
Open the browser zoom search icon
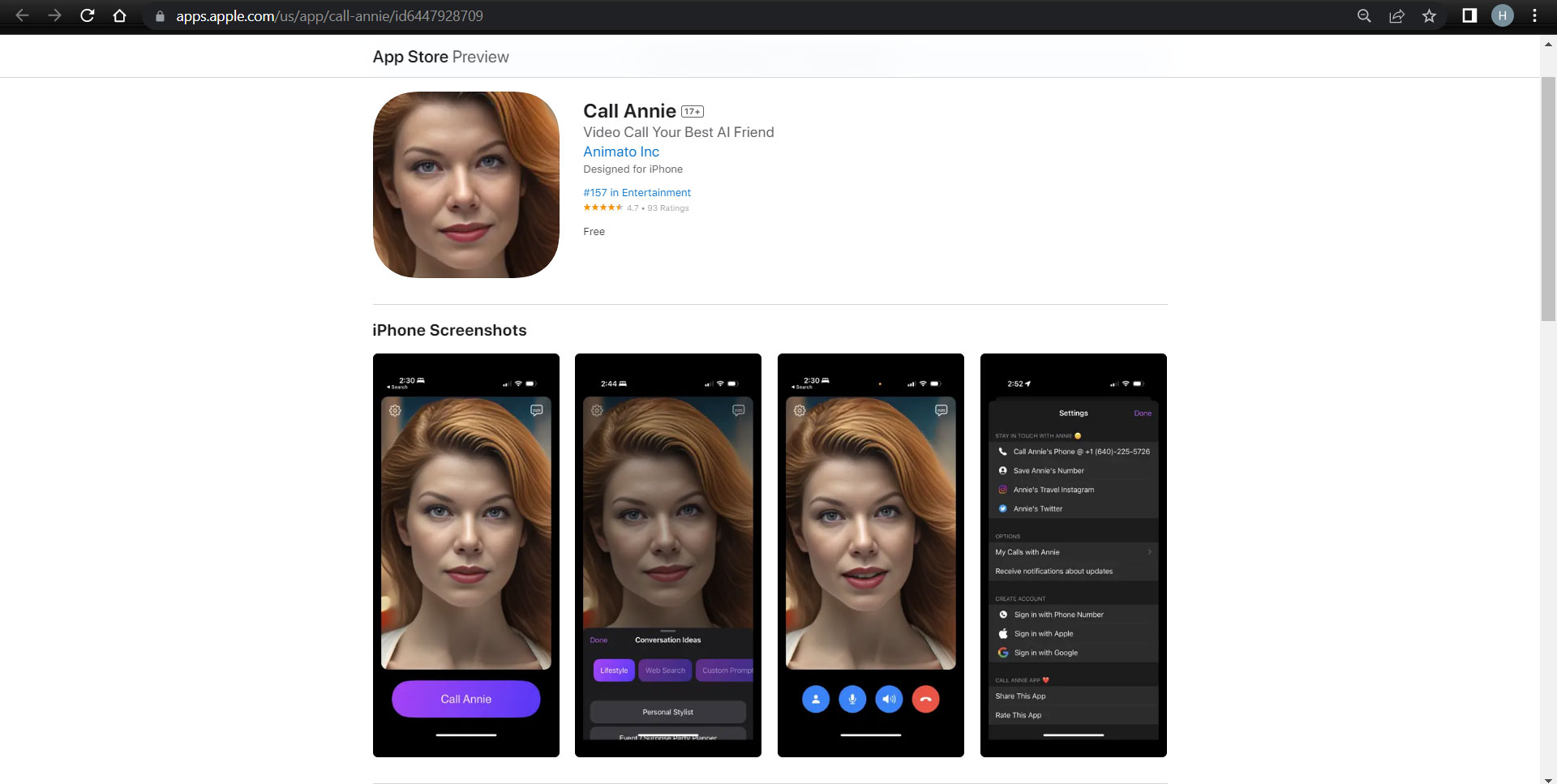coord(1364,15)
